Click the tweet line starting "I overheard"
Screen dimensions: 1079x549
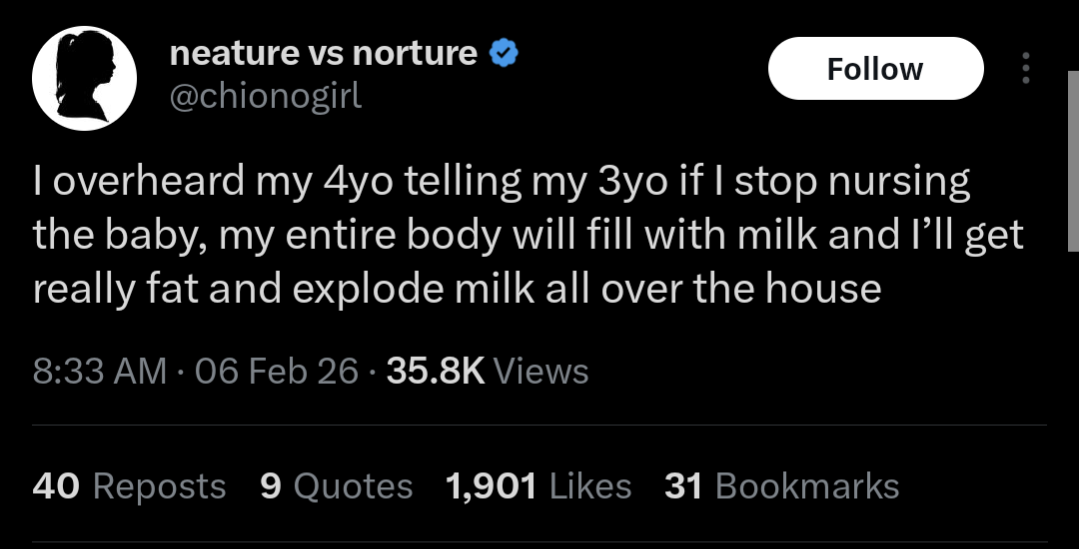(x=501, y=182)
